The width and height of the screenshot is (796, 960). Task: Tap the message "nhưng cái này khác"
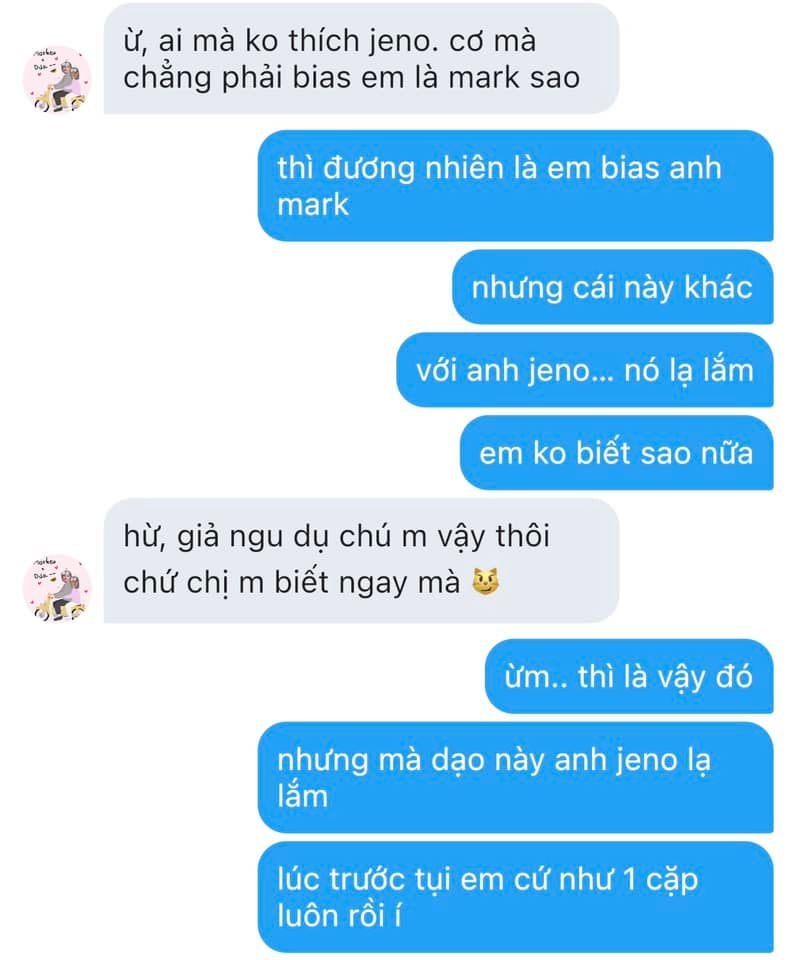click(x=613, y=287)
